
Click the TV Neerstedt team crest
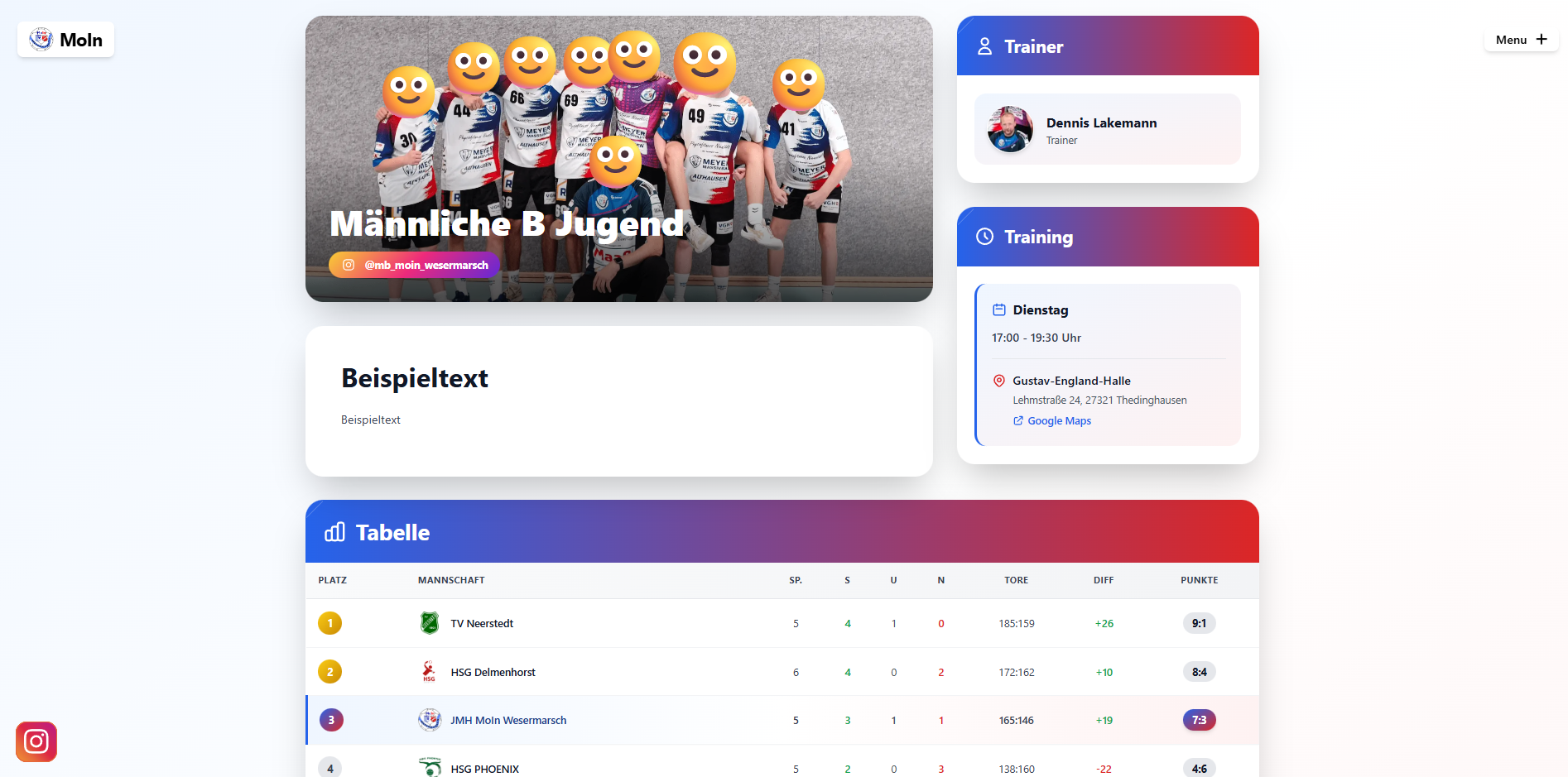(430, 623)
